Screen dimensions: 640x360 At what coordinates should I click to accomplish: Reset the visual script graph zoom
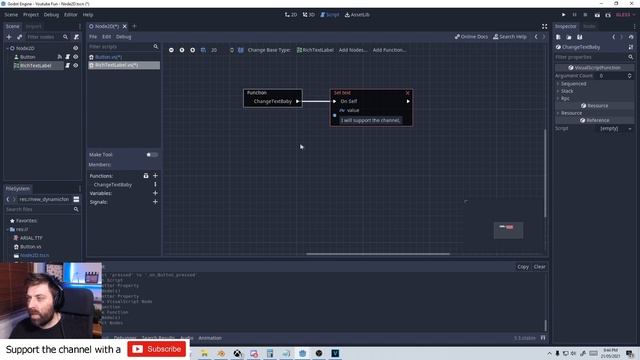point(182,50)
